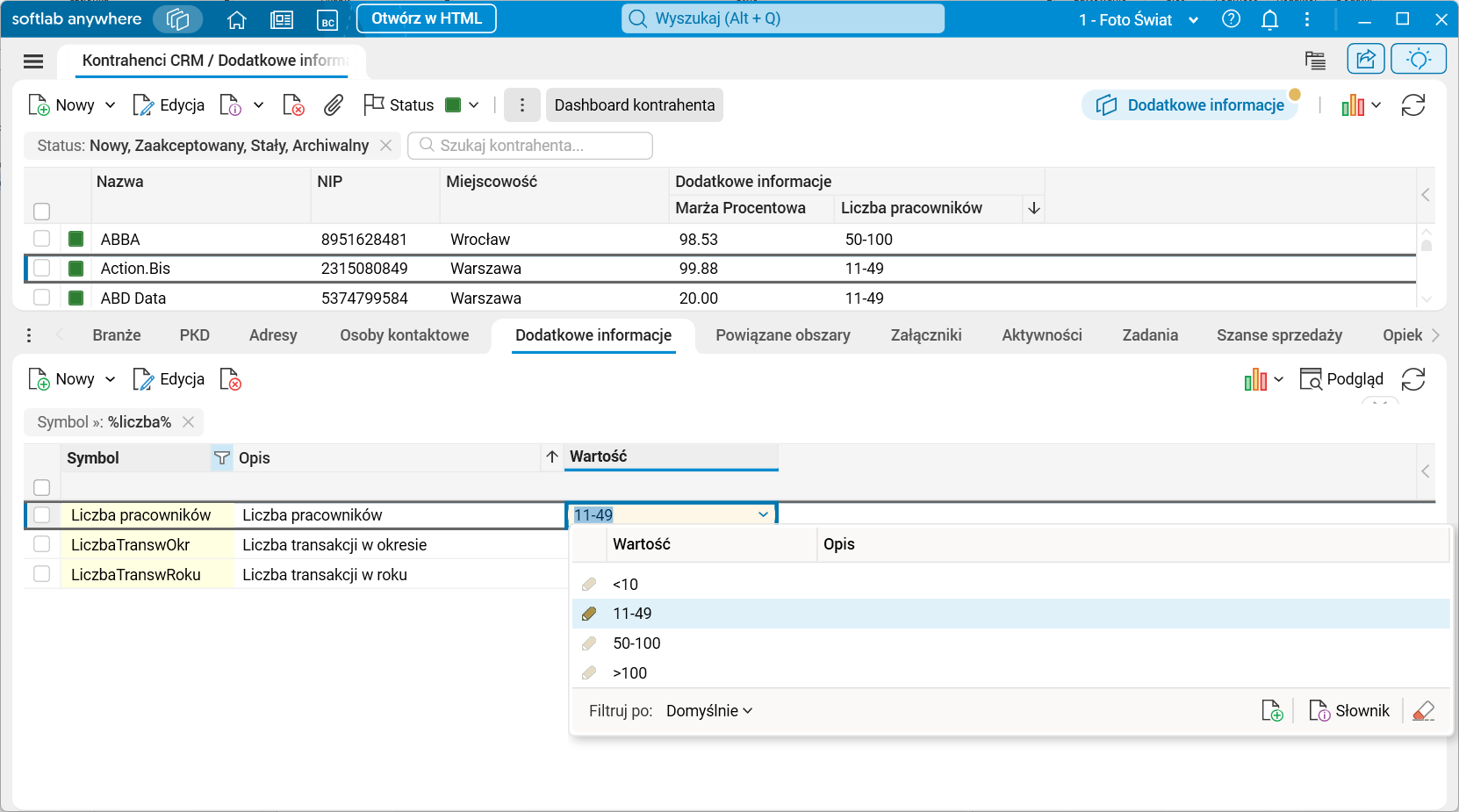Screen dimensions: 1459x812
Task: Click the green Status color square
Action: 453,105
